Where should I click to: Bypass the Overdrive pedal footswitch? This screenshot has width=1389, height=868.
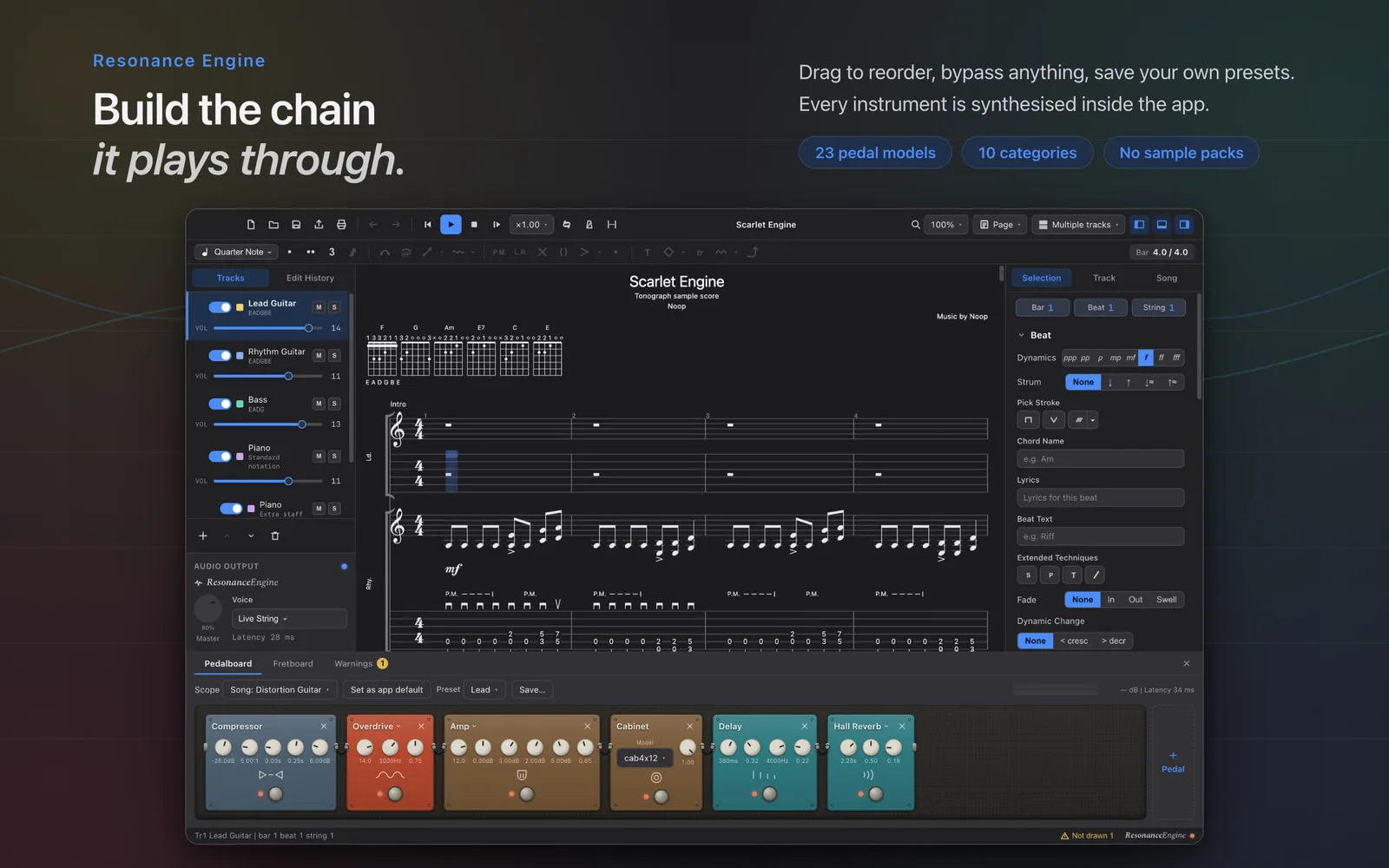tap(395, 794)
